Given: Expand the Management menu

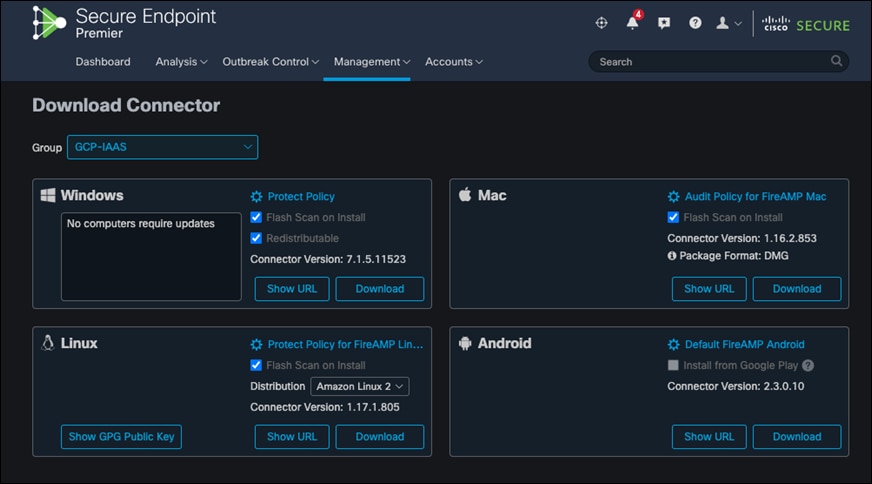Looking at the screenshot, I should [372, 62].
